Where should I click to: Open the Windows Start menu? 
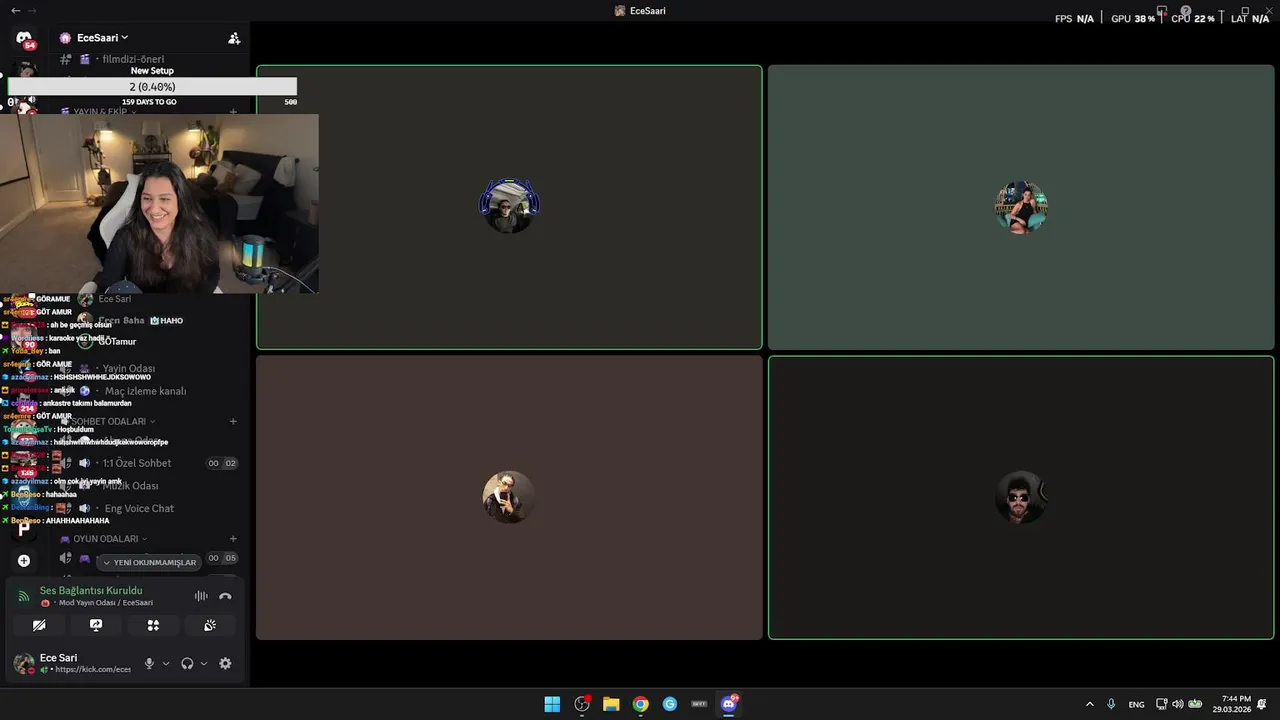click(x=552, y=704)
